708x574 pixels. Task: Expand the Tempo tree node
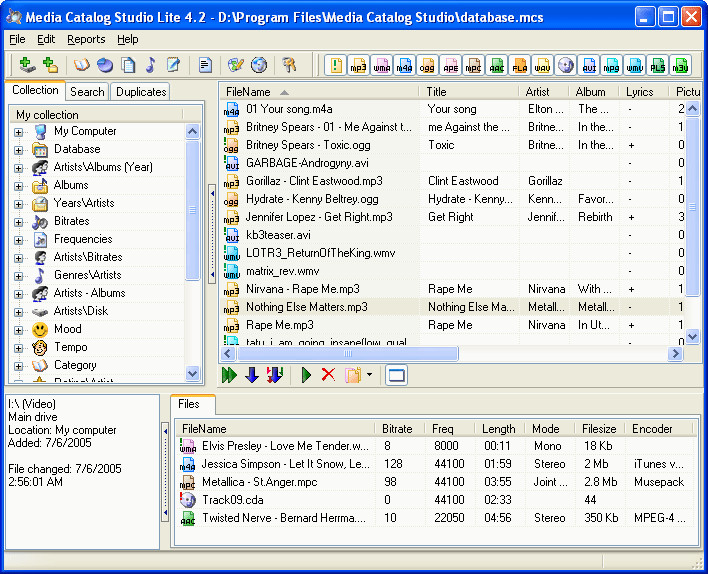point(19,348)
